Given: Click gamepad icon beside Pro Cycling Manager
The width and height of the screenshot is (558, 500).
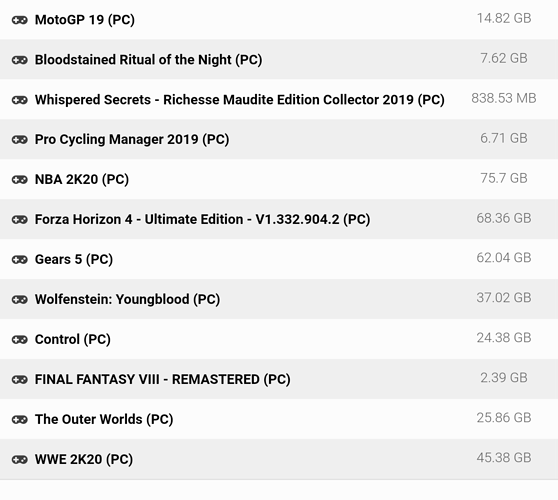Looking at the screenshot, I should 20,140.
